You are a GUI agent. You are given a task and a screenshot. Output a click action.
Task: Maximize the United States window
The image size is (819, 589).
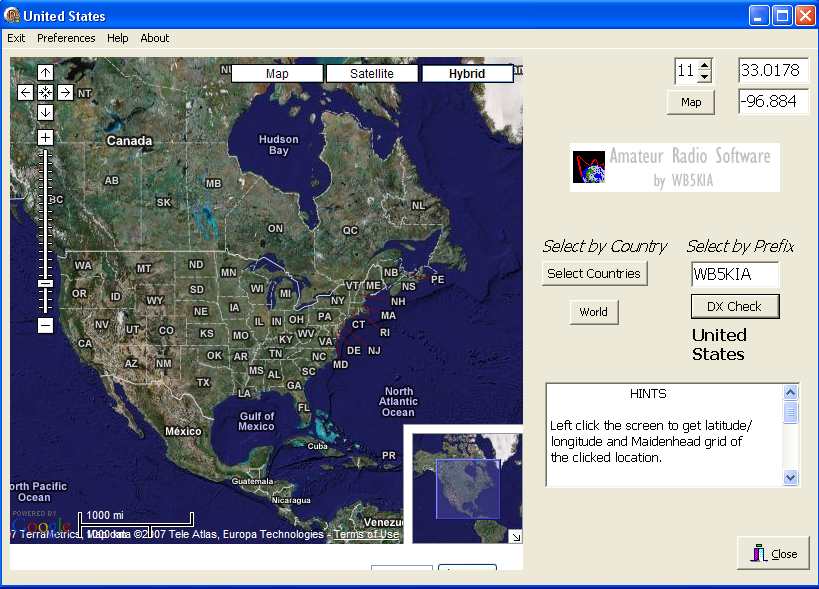click(782, 16)
